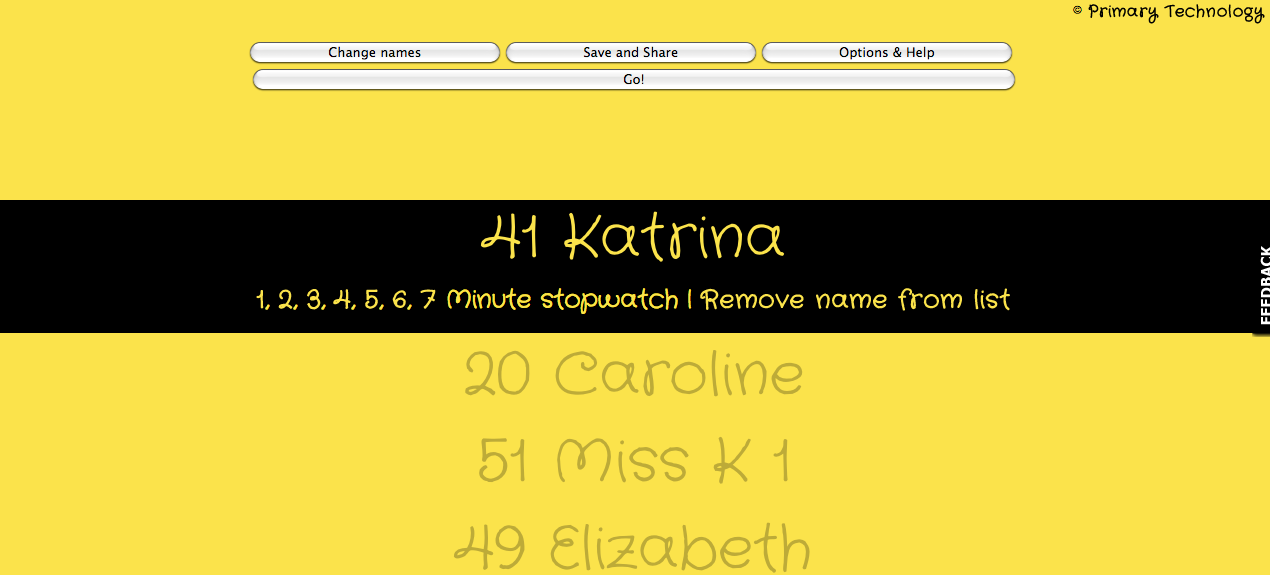The height and width of the screenshot is (575, 1270).
Task: Select the name 20 Caroline
Action: 633,376
